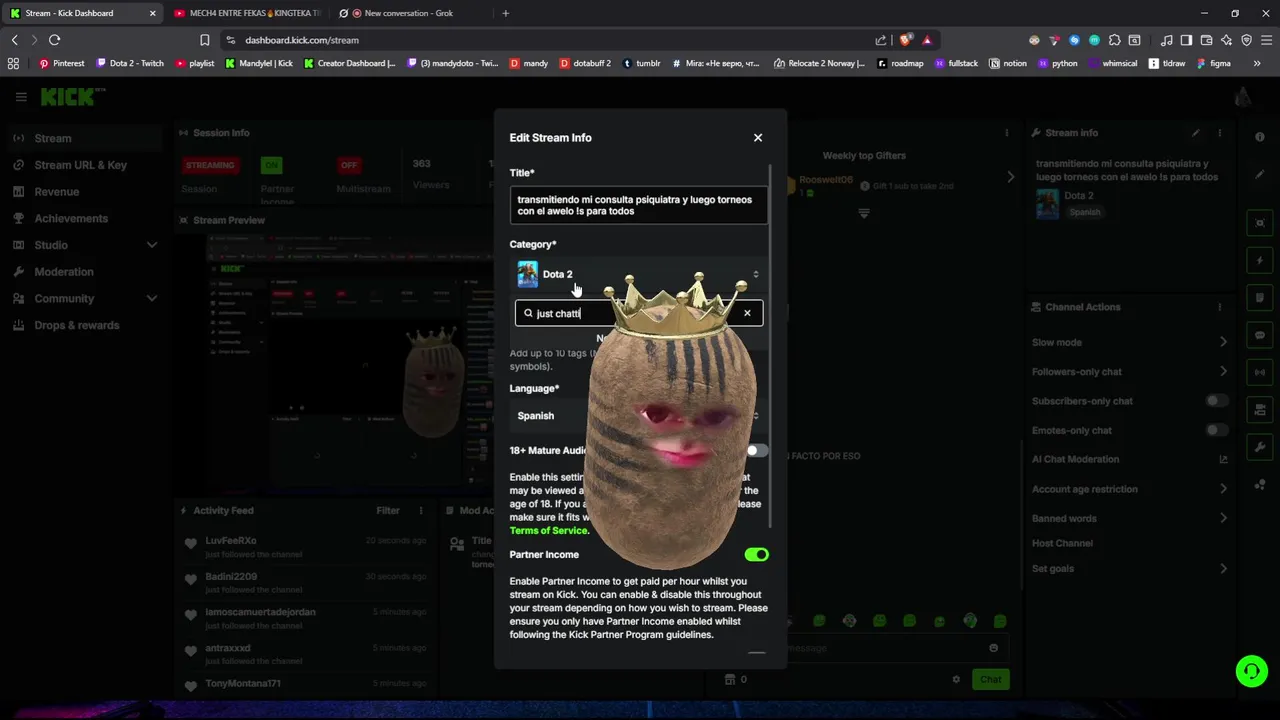Open the Dota 2 category dropdown
This screenshot has height=720, width=1280.
tap(639, 274)
